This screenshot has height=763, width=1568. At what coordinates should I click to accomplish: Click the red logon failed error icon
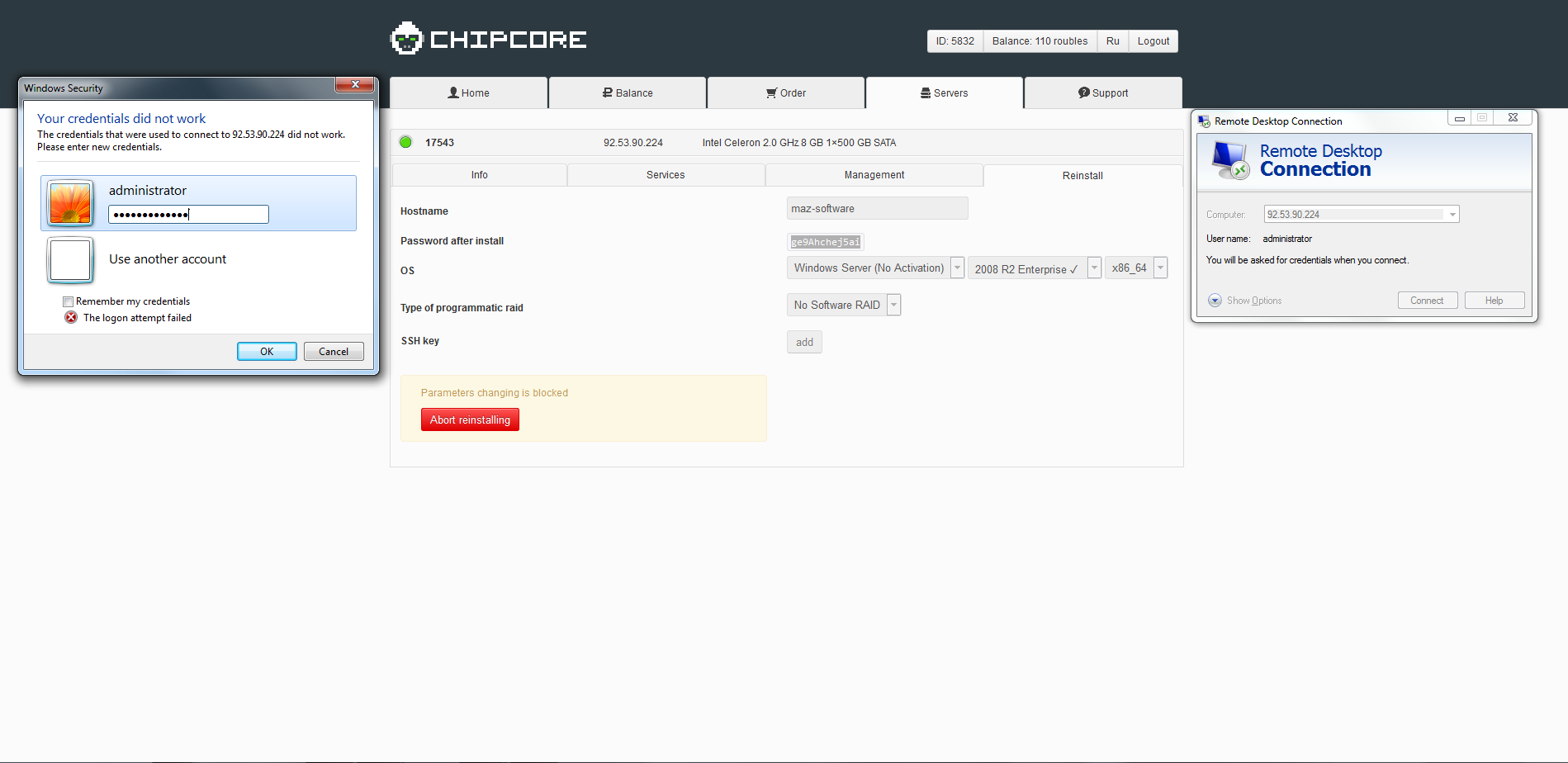click(71, 318)
